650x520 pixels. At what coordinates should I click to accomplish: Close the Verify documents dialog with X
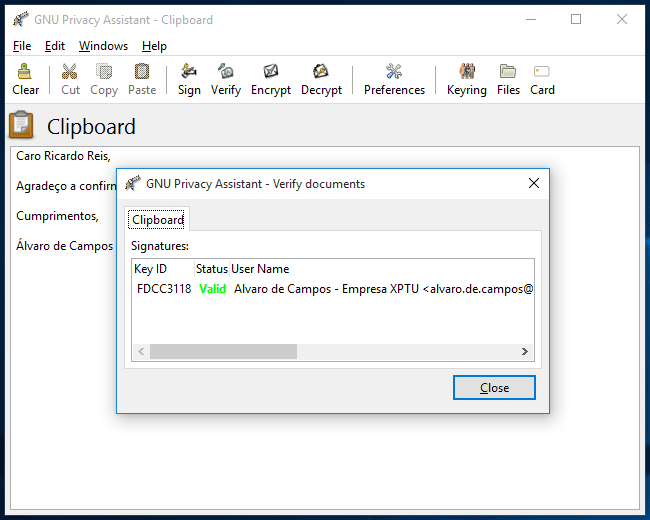534,183
